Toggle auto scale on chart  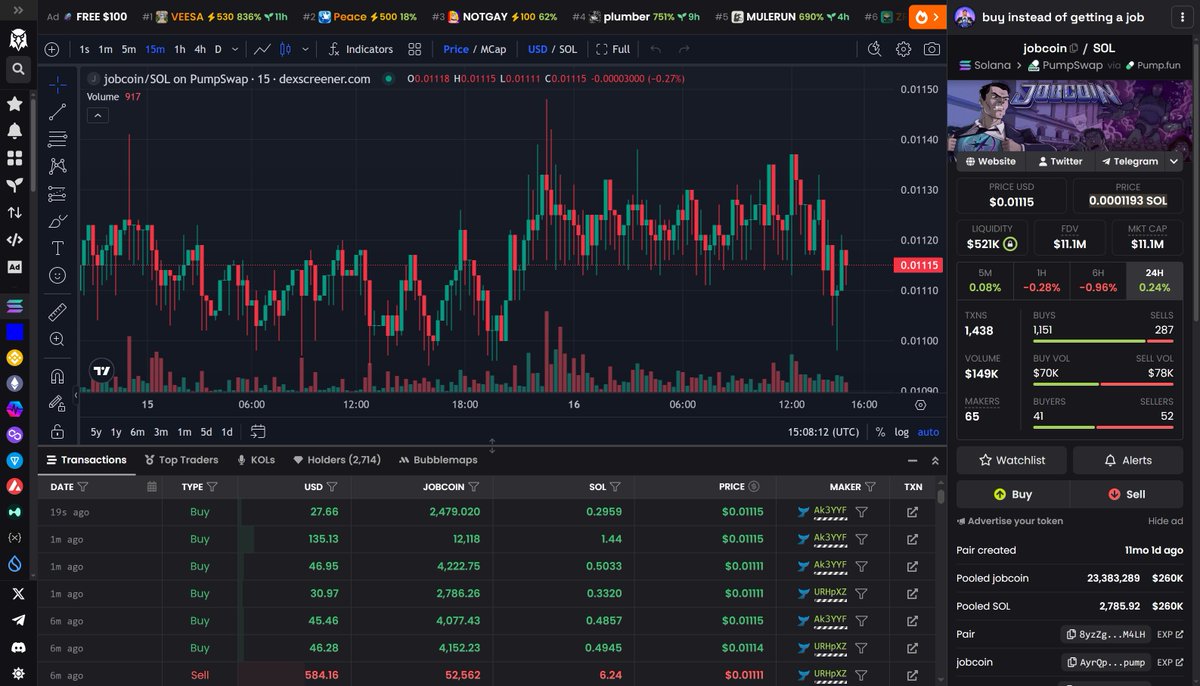click(x=928, y=432)
